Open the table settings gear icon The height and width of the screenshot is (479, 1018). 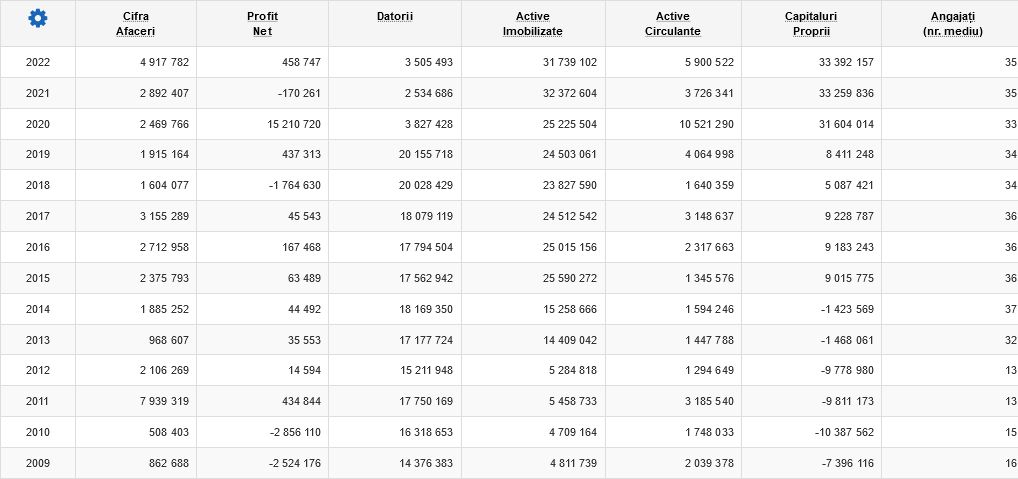pos(38,19)
